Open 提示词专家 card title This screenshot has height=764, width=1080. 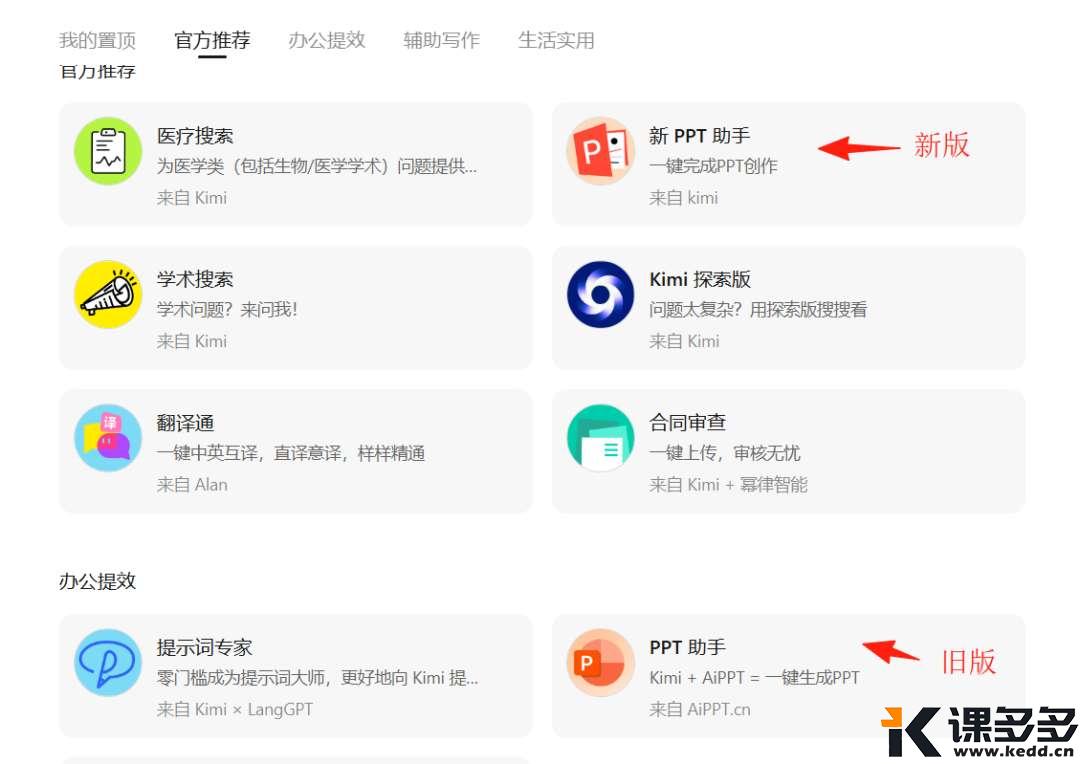[x=204, y=647]
